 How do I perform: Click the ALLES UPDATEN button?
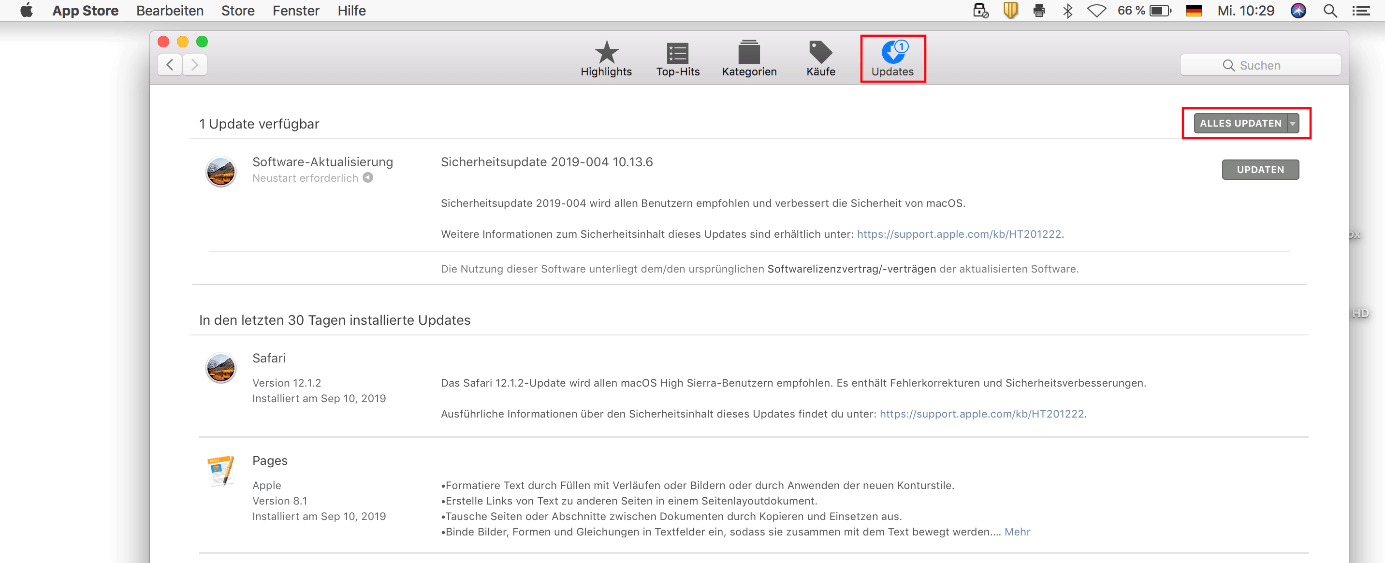(1240, 124)
